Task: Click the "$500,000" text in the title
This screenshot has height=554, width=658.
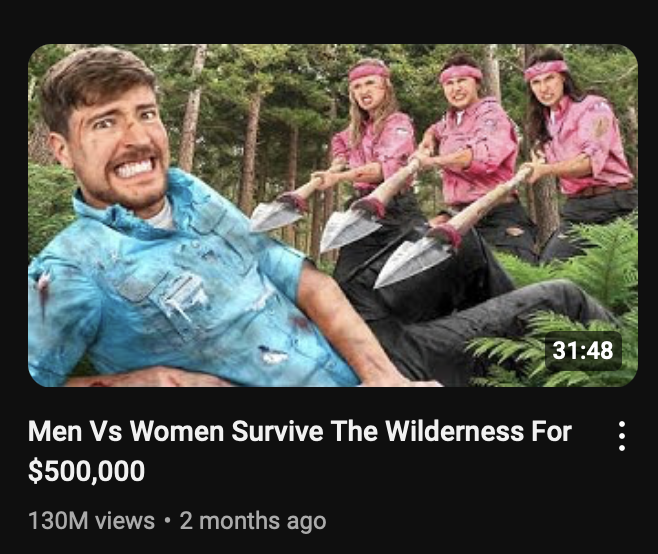Action: [x=87, y=471]
